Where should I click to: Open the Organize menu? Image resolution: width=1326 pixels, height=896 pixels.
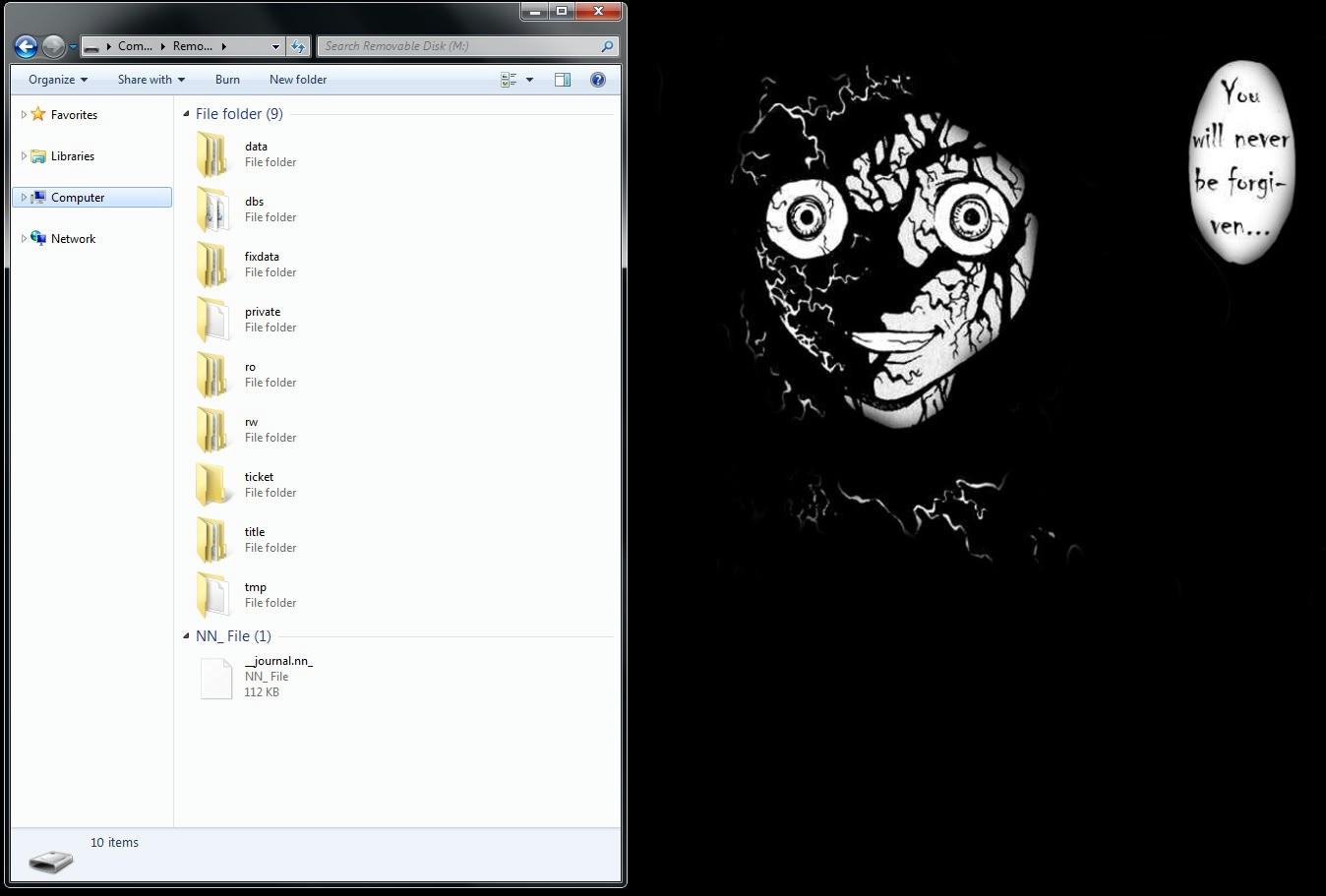58,80
